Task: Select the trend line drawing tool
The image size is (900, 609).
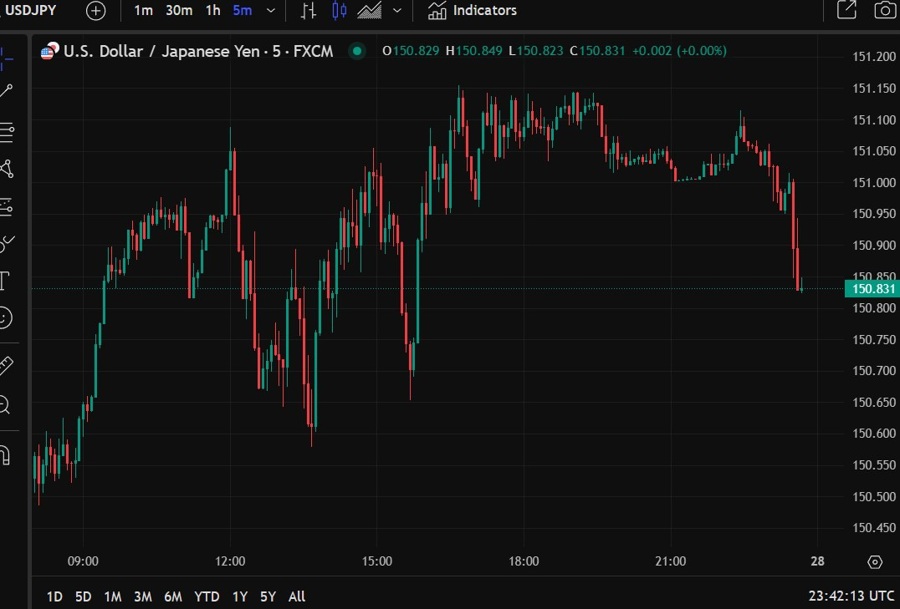Action: click(6, 91)
